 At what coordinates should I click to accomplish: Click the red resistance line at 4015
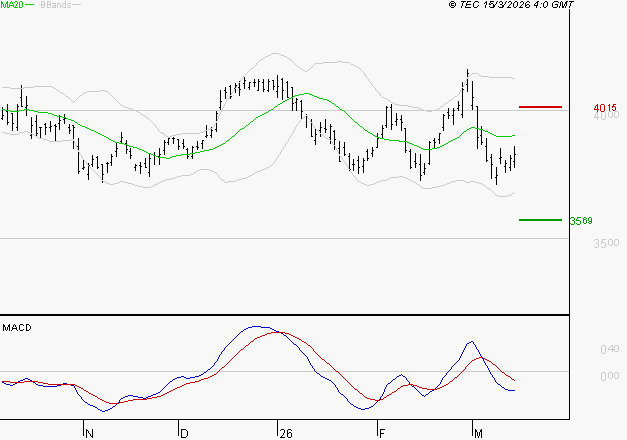(x=540, y=107)
